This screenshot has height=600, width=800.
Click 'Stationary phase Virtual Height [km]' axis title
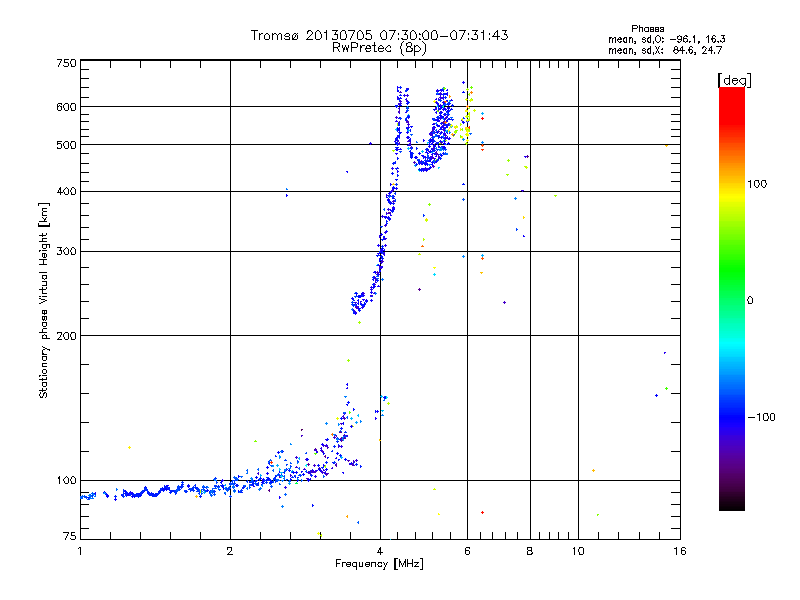point(44,300)
